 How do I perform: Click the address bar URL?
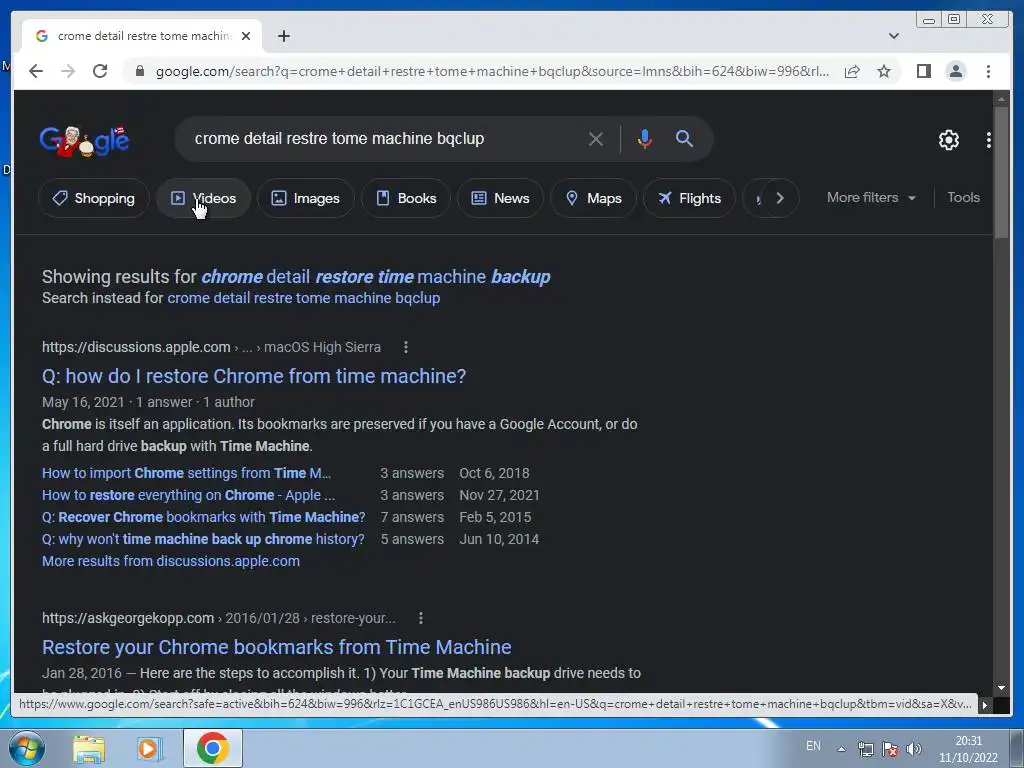pos(492,71)
